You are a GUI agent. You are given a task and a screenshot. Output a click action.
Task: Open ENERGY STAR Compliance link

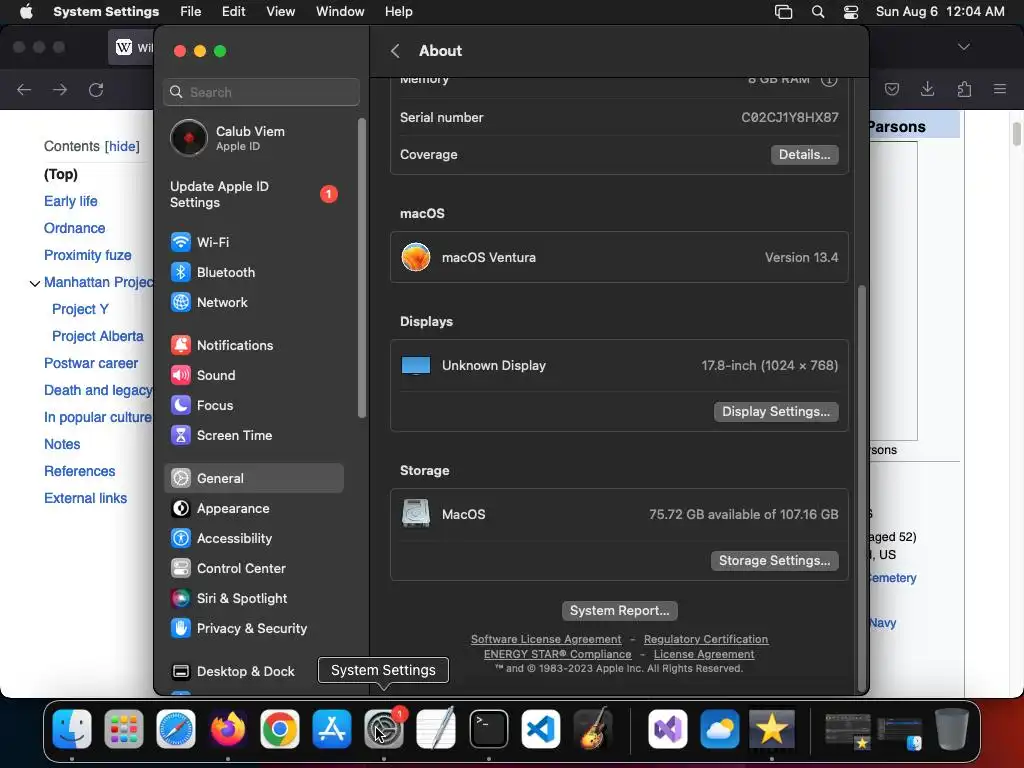pos(558,654)
